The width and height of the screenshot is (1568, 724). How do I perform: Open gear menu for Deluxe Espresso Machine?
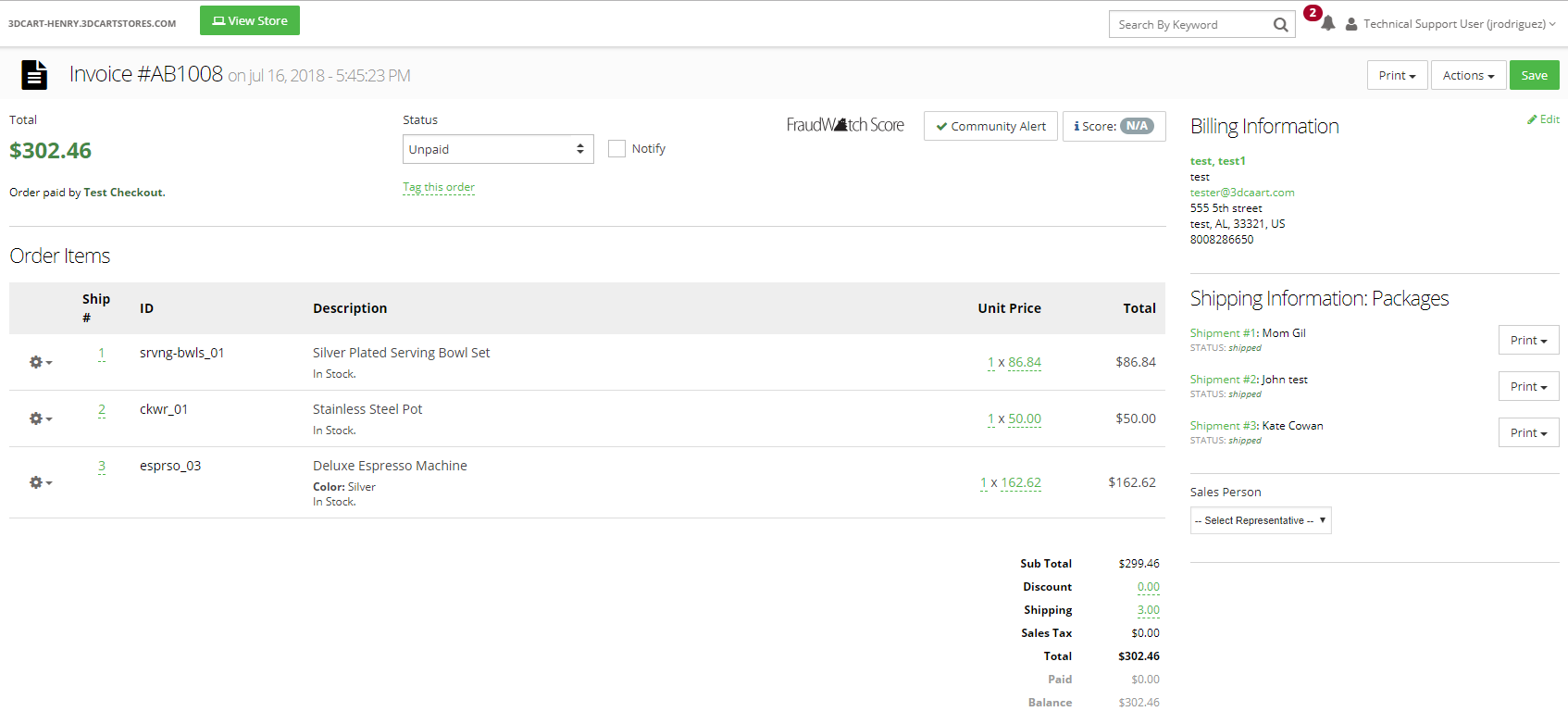pyautogui.click(x=40, y=482)
